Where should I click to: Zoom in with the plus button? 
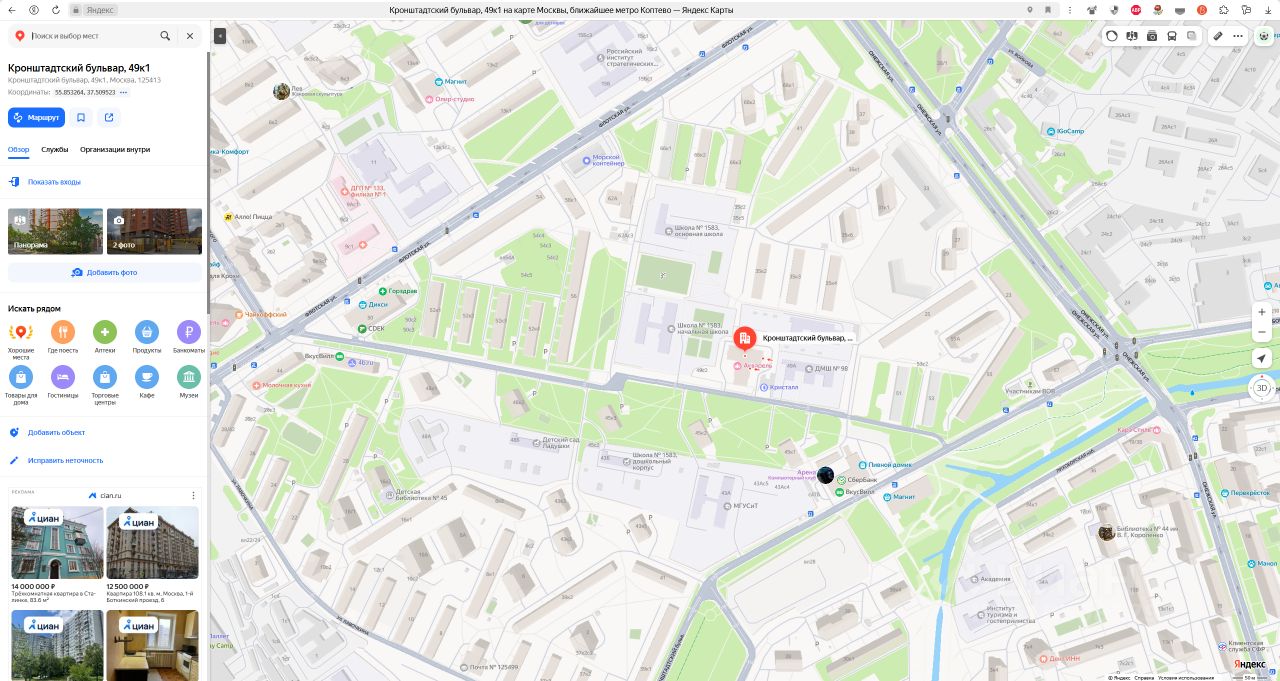pyautogui.click(x=1262, y=312)
